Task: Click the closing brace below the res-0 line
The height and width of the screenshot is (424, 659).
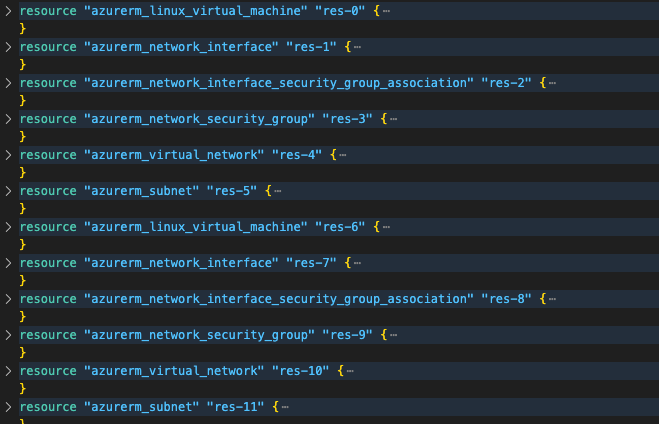Action: point(23,29)
